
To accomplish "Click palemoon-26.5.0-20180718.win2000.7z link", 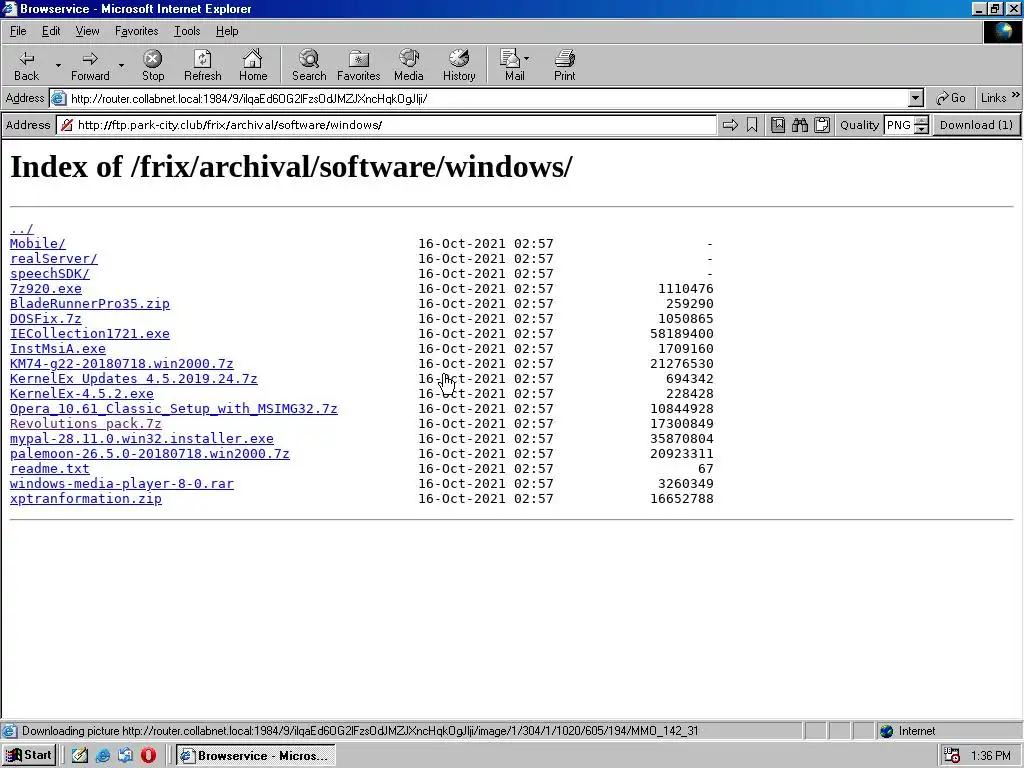I will point(150,454).
